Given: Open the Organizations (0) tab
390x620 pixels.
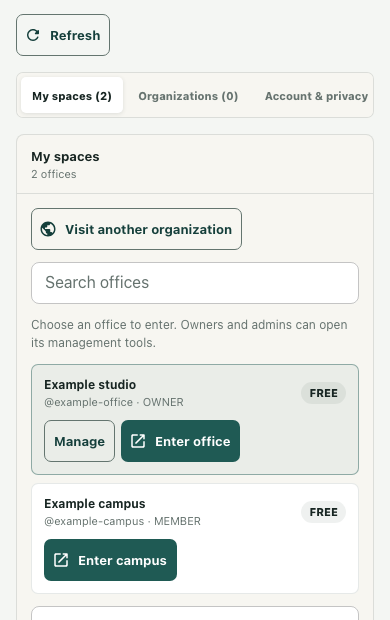Looking at the screenshot, I should tap(188, 96).
